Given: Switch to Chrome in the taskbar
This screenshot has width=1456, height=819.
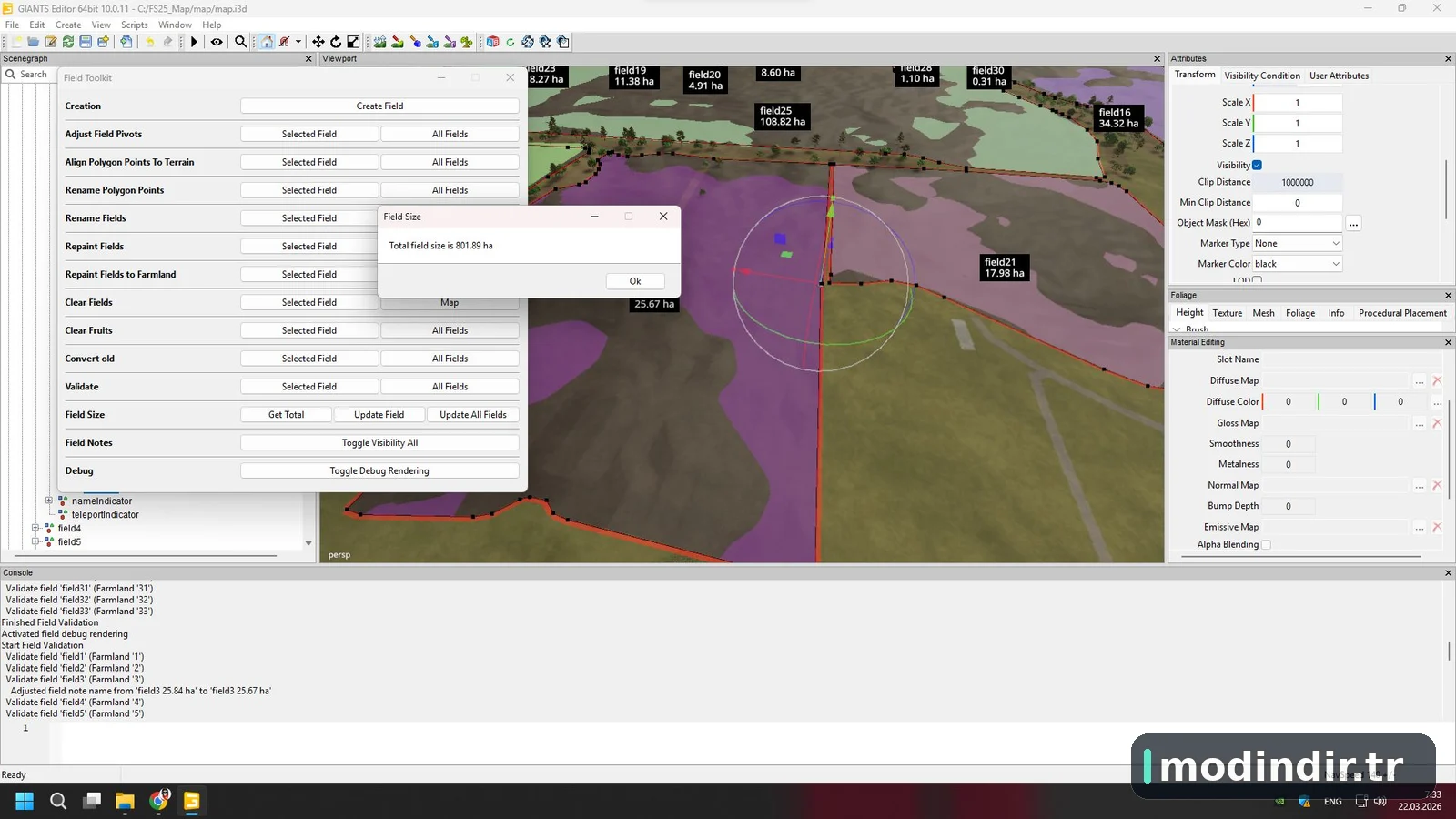Looking at the screenshot, I should pos(159,801).
